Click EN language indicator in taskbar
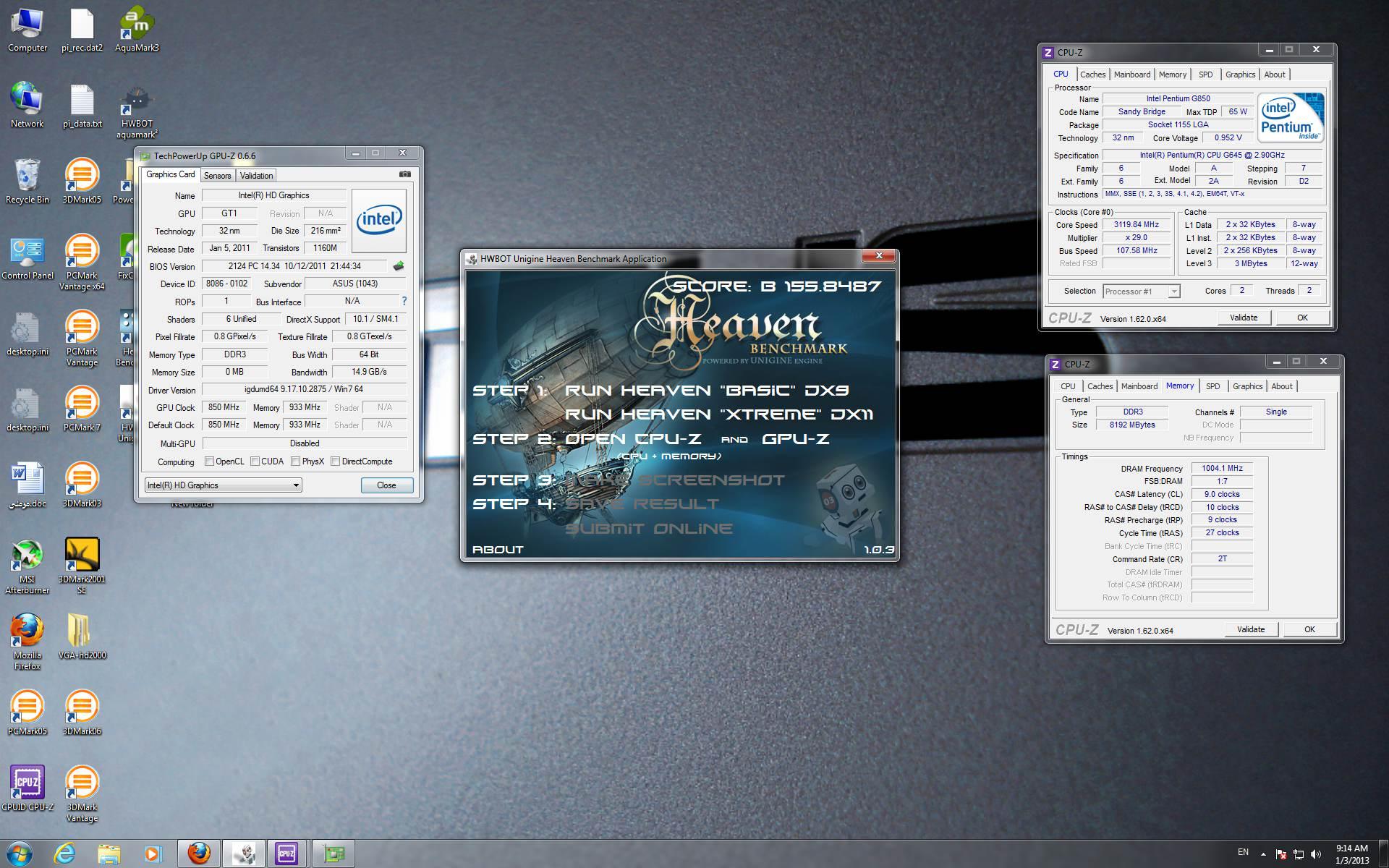The width and height of the screenshot is (1389, 868). click(1243, 852)
